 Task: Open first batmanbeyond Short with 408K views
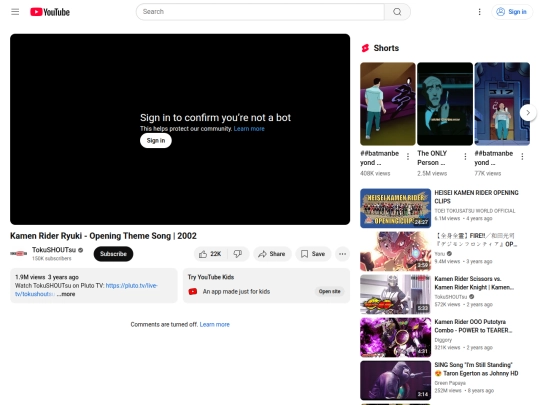[388, 104]
